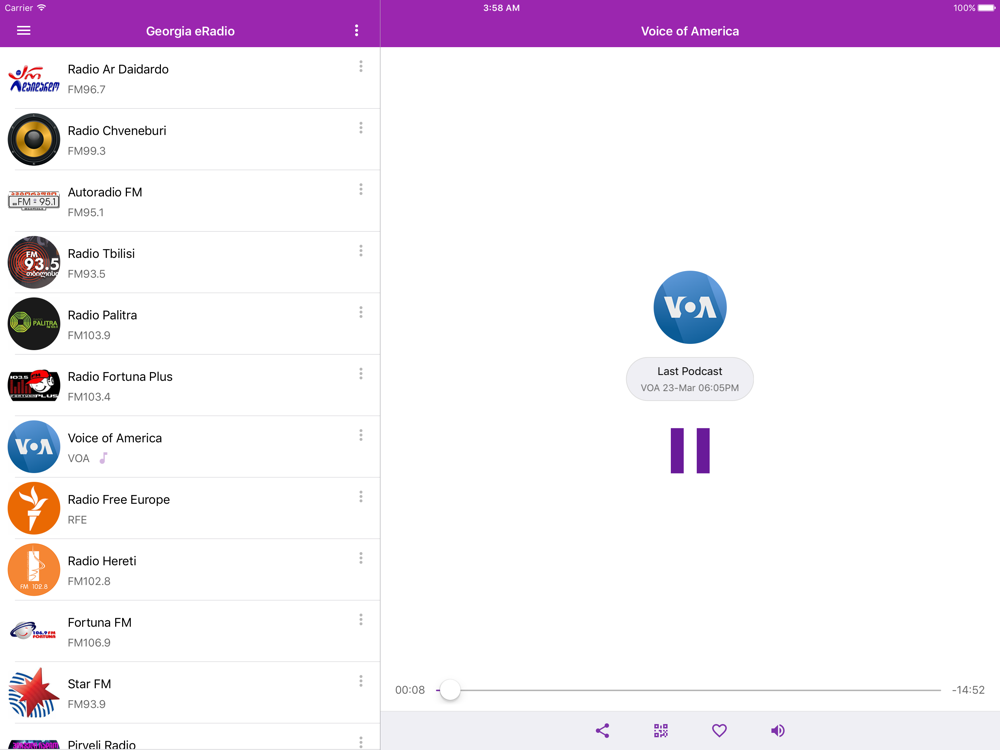Open options for Radio Free Europe

pyautogui.click(x=361, y=497)
